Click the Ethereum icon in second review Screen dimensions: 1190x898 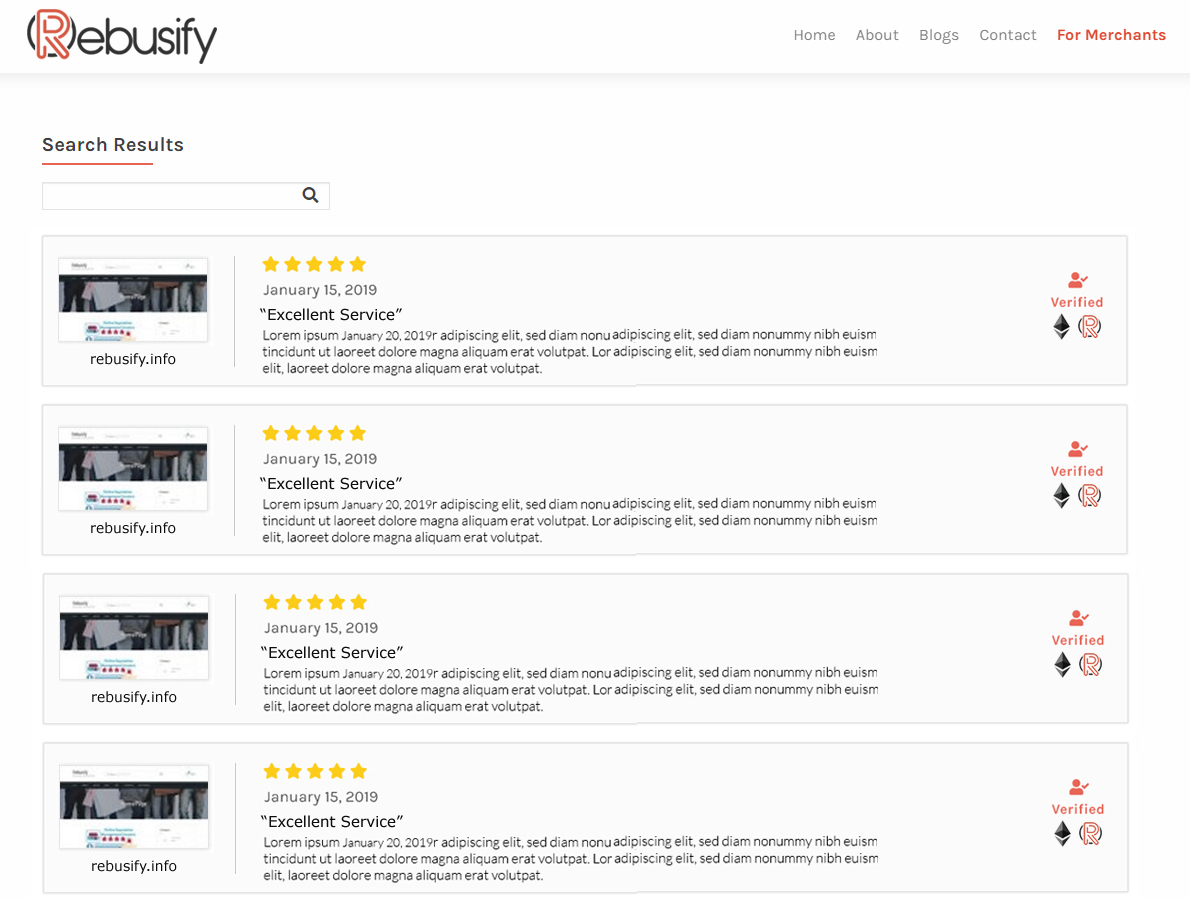[1062, 495]
